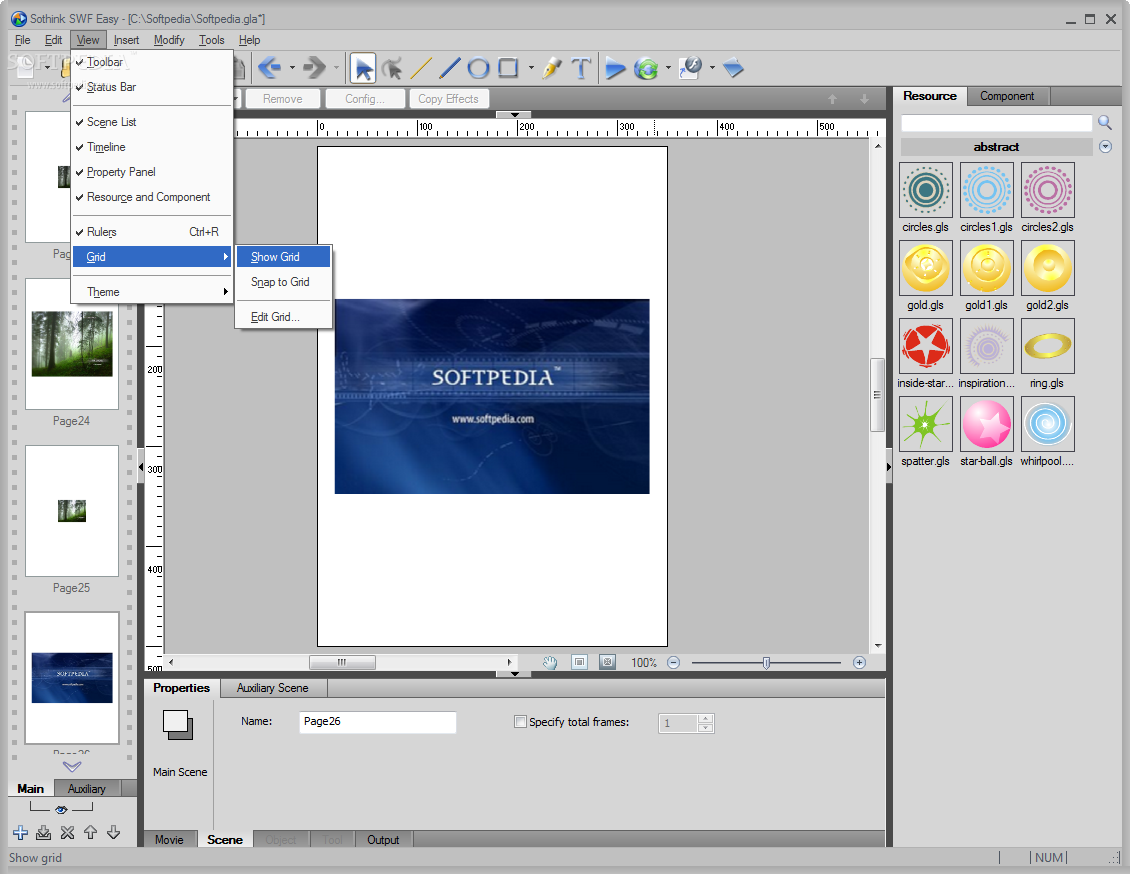The height and width of the screenshot is (874, 1130).
Task: Click the vertical canvas scrollbar thumb
Action: pos(877,394)
